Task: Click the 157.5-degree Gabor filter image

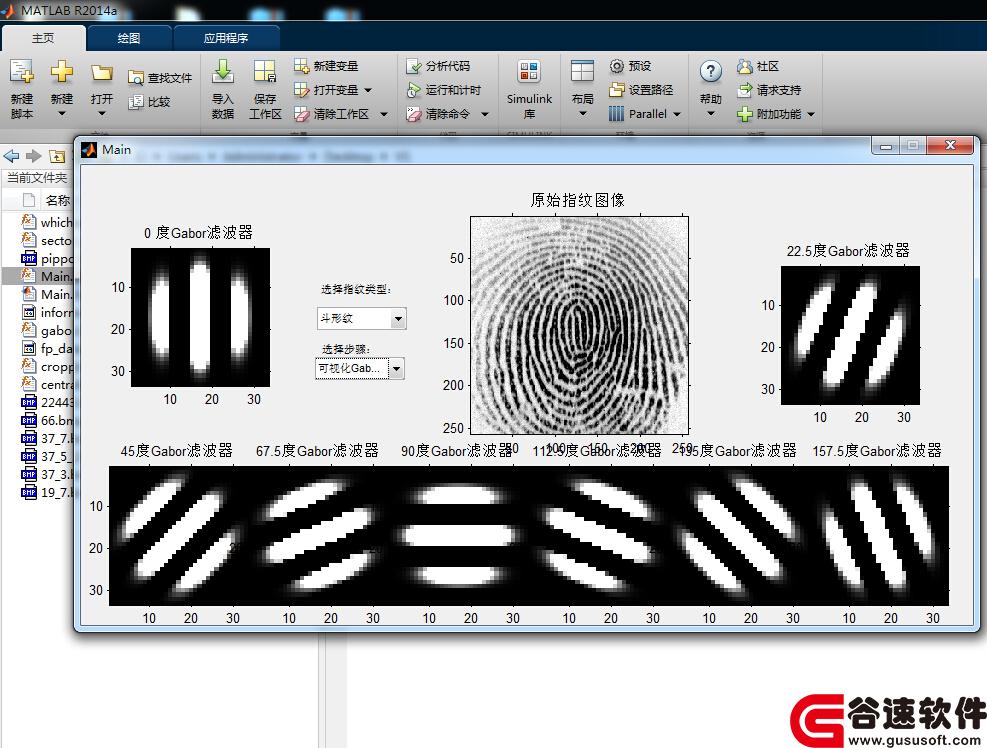Action: (x=879, y=536)
